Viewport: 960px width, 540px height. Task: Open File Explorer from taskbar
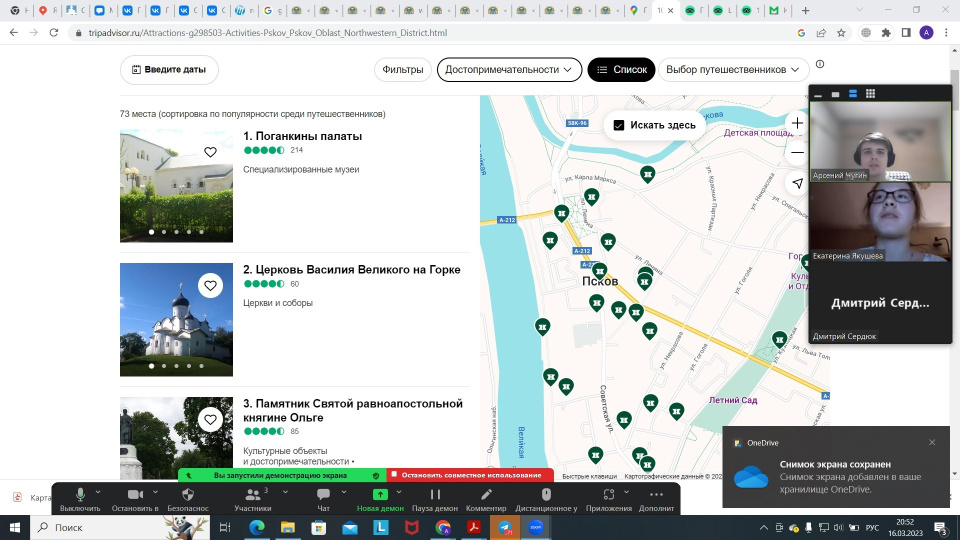pos(288,527)
